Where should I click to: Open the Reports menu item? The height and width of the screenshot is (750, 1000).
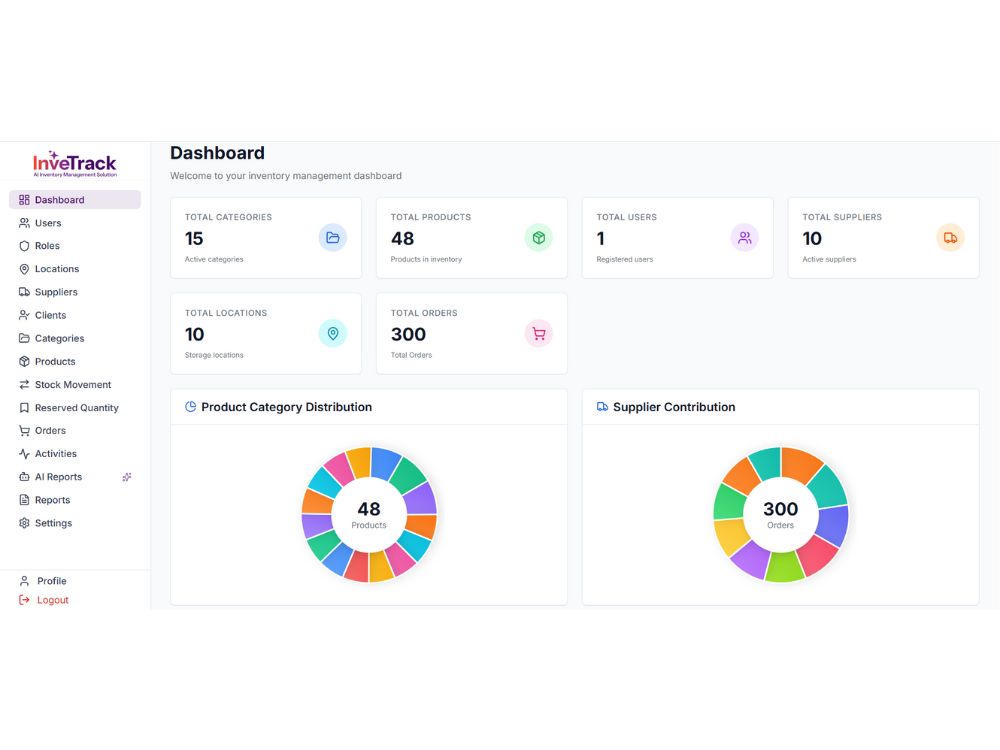point(75,500)
